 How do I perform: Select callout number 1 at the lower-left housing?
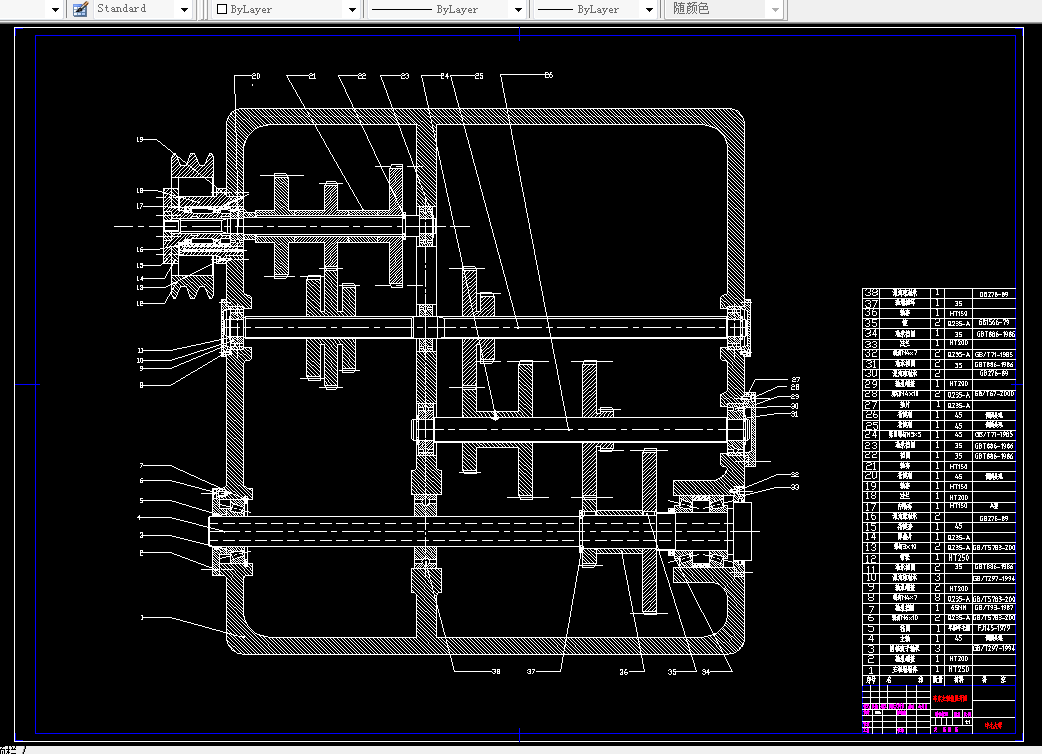[x=142, y=618]
